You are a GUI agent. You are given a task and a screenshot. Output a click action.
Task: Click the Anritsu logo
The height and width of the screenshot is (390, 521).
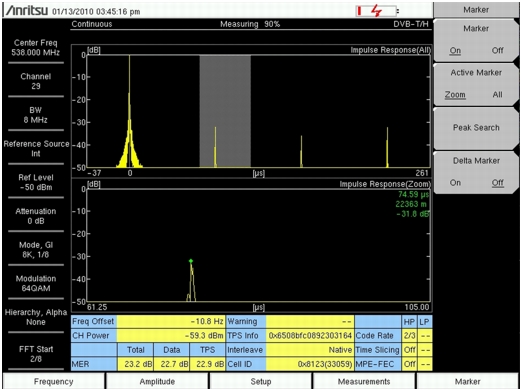click(27, 11)
